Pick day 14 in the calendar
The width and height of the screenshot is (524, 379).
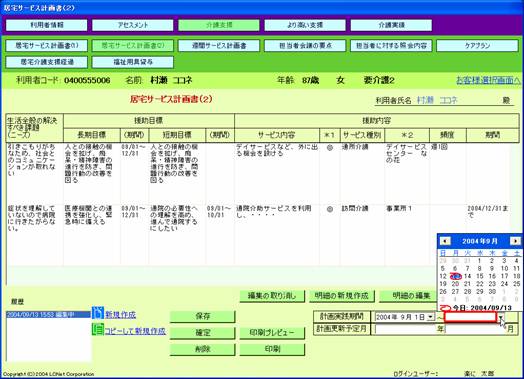[x=467, y=276]
